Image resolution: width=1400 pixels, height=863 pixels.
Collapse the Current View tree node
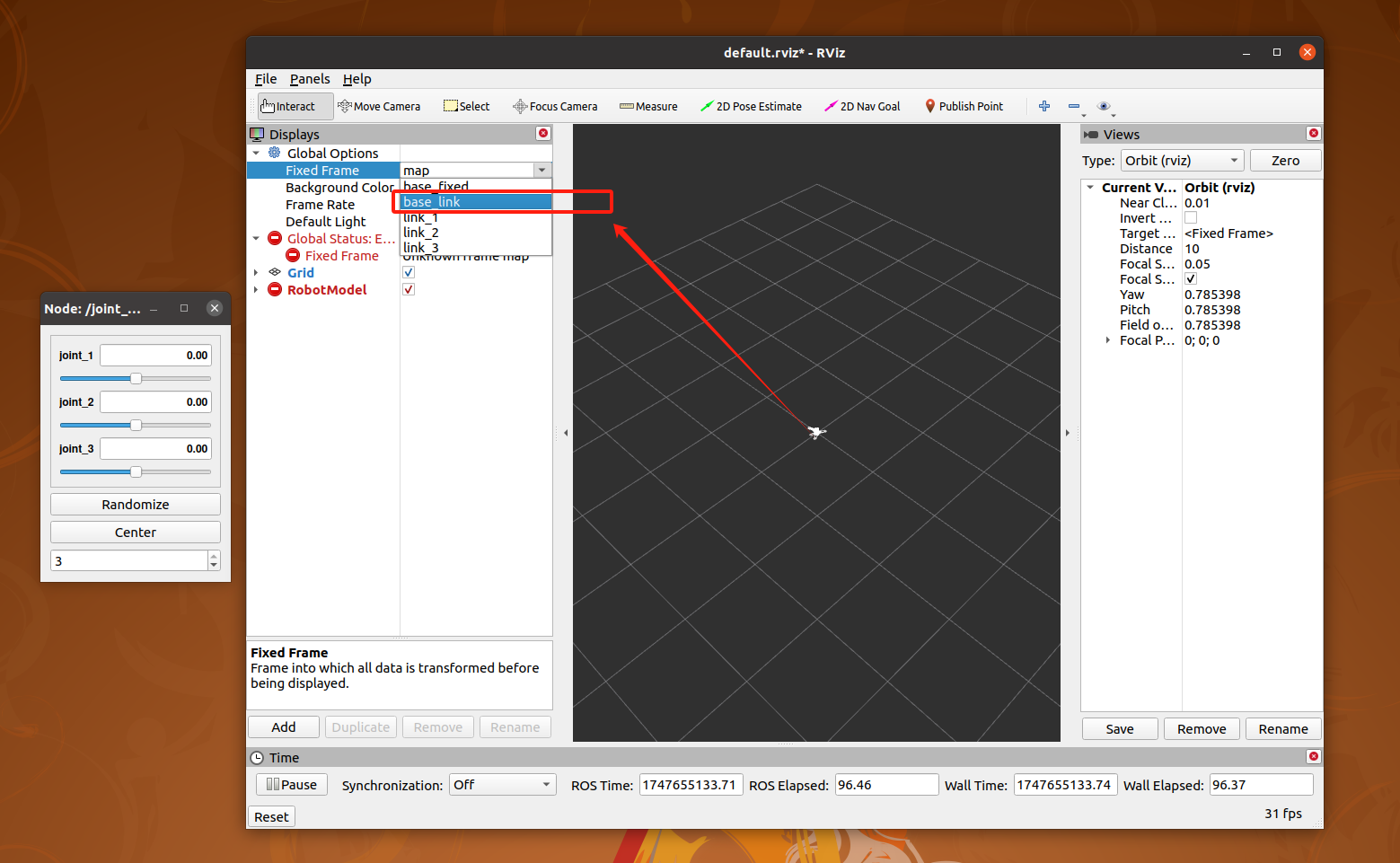[x=1090, y=188]
